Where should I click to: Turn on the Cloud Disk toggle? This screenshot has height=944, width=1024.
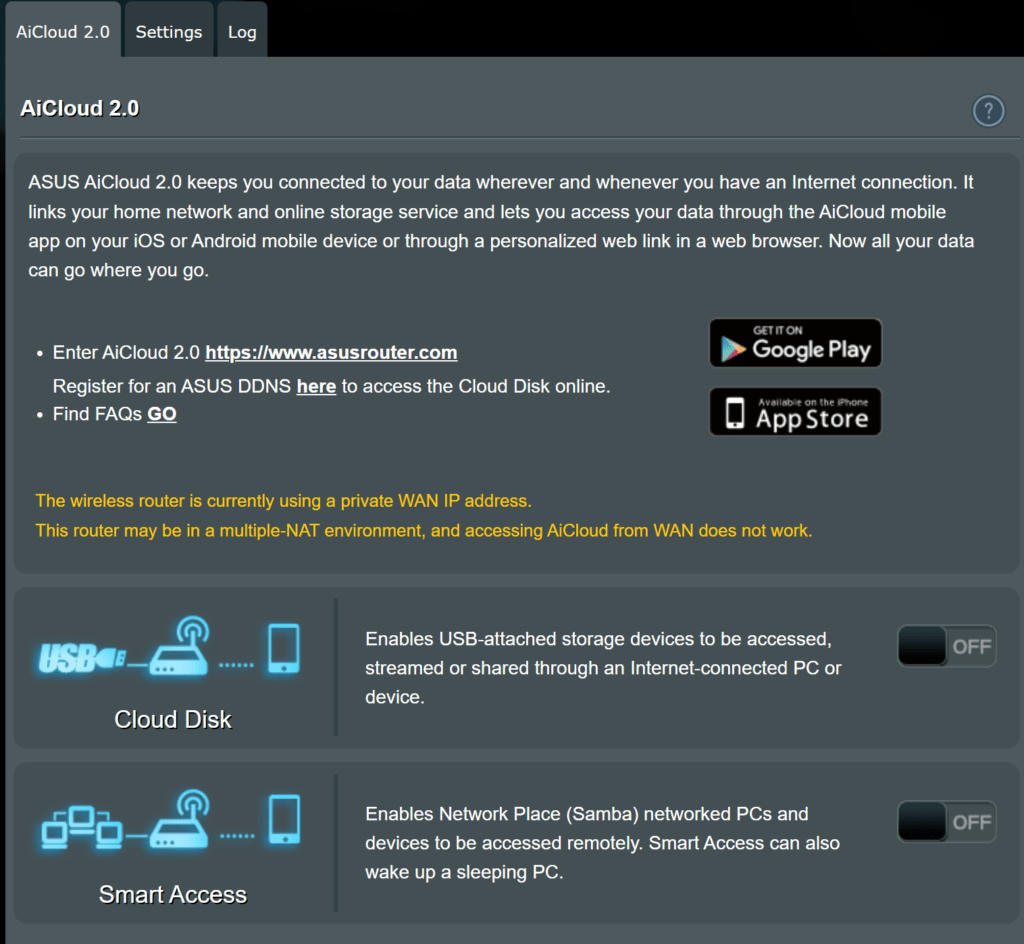click(946, 646)
